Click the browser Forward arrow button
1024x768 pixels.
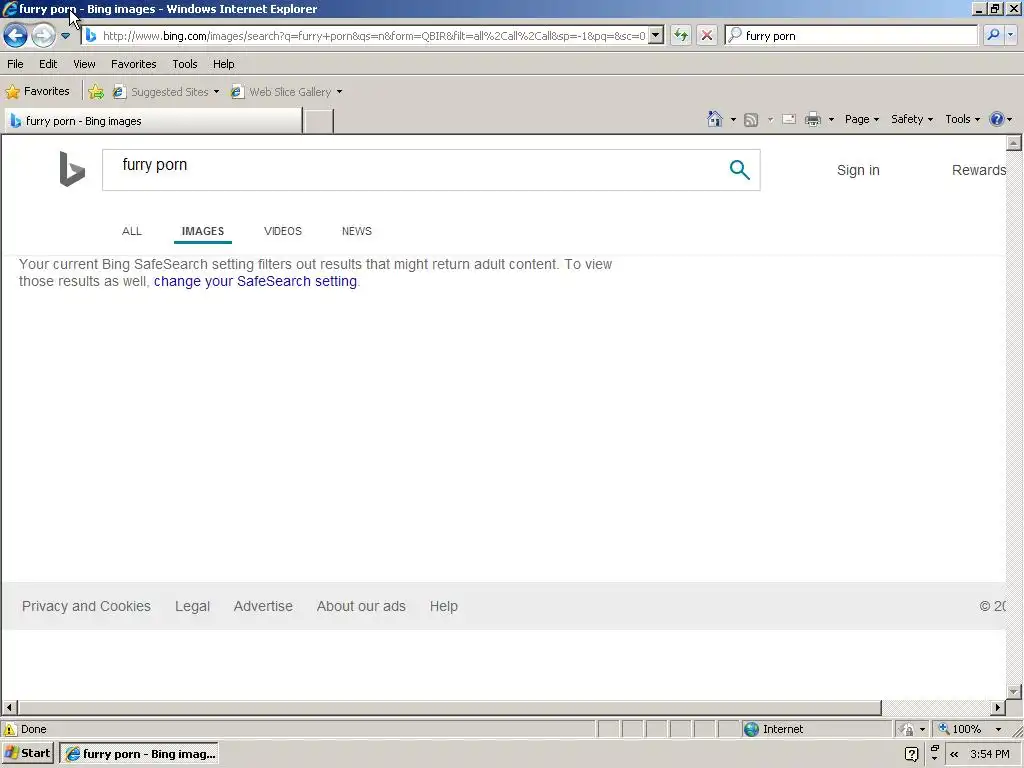pyautogui.click(x=43, y=35)
